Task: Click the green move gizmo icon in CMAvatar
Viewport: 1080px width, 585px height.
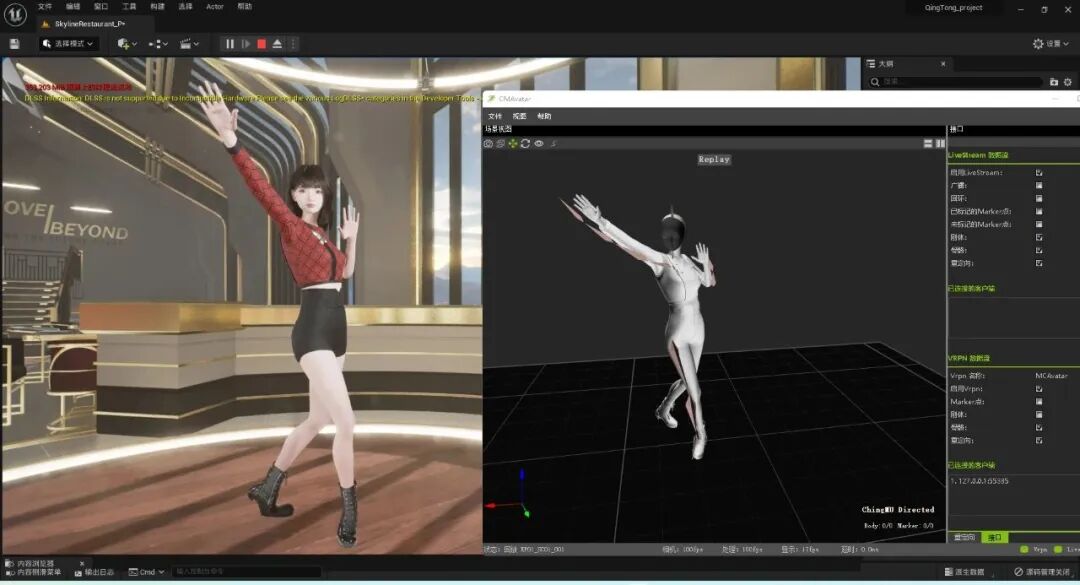Action: pyautogui.click(x=513, y=144)
